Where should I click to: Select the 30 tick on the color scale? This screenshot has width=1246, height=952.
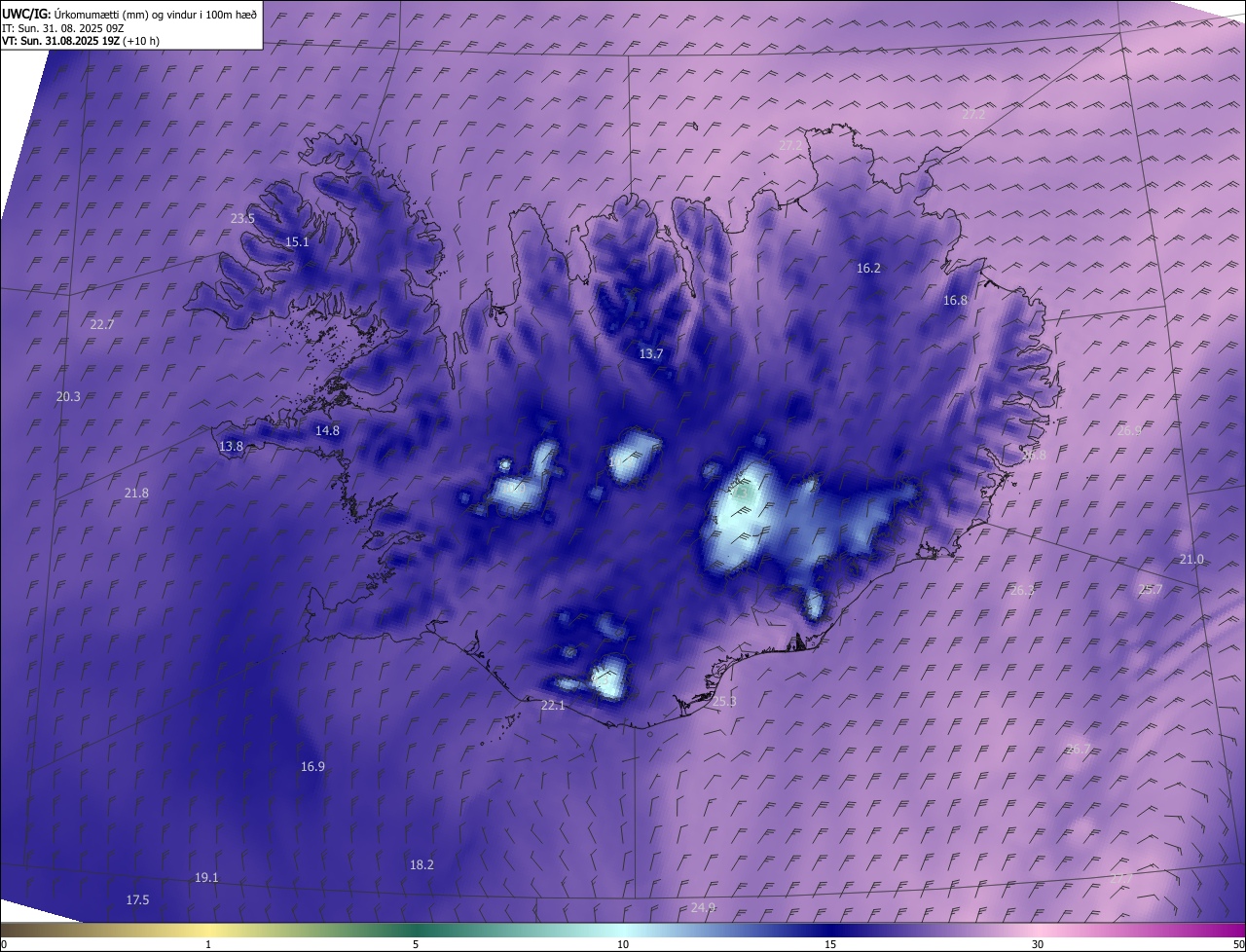(1038, 945)
